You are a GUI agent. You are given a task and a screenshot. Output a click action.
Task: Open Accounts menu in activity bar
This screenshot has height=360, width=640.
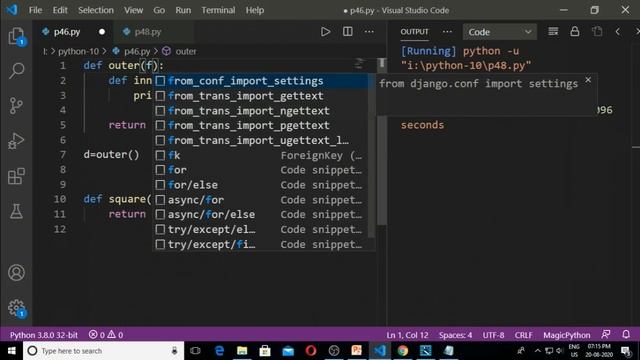pos(16,273)
